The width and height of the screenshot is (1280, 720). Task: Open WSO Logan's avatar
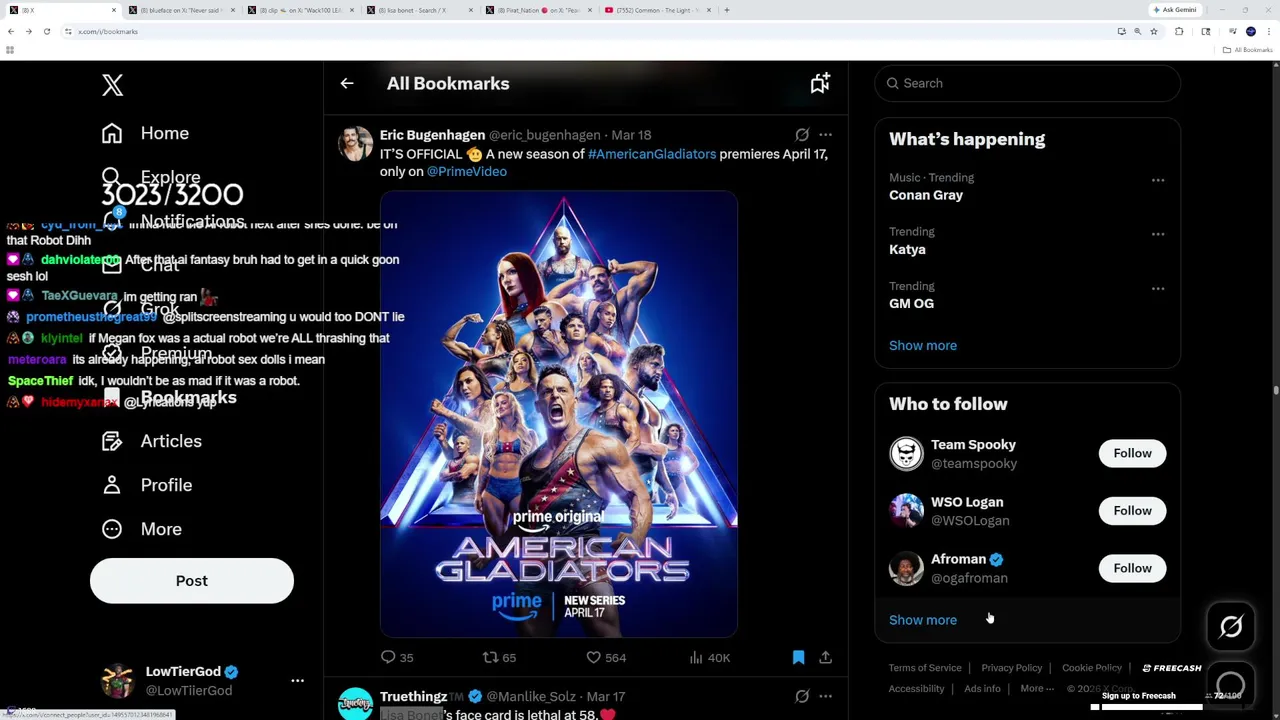(906, 511)
